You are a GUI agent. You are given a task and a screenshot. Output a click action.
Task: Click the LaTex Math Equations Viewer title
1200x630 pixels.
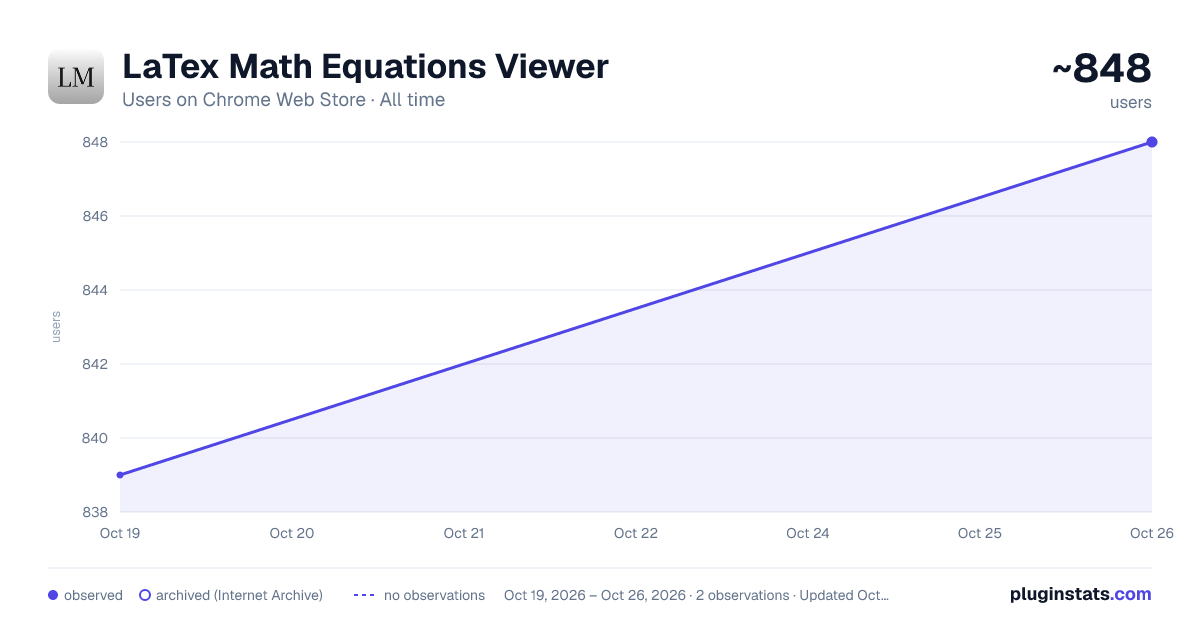tap(365, 66)
